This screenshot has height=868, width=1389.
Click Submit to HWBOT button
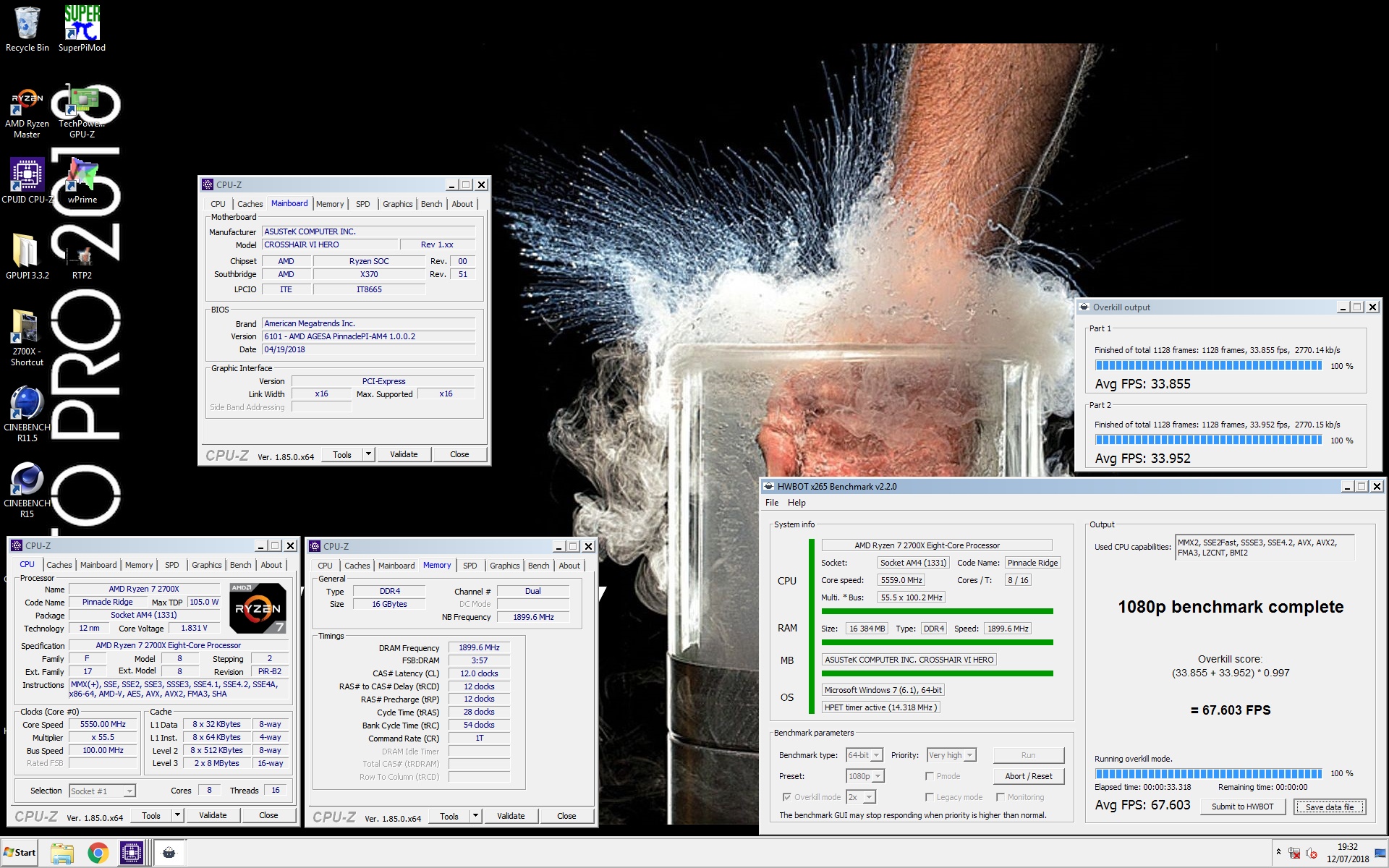pyautogui.click(x=1243, y=807)
